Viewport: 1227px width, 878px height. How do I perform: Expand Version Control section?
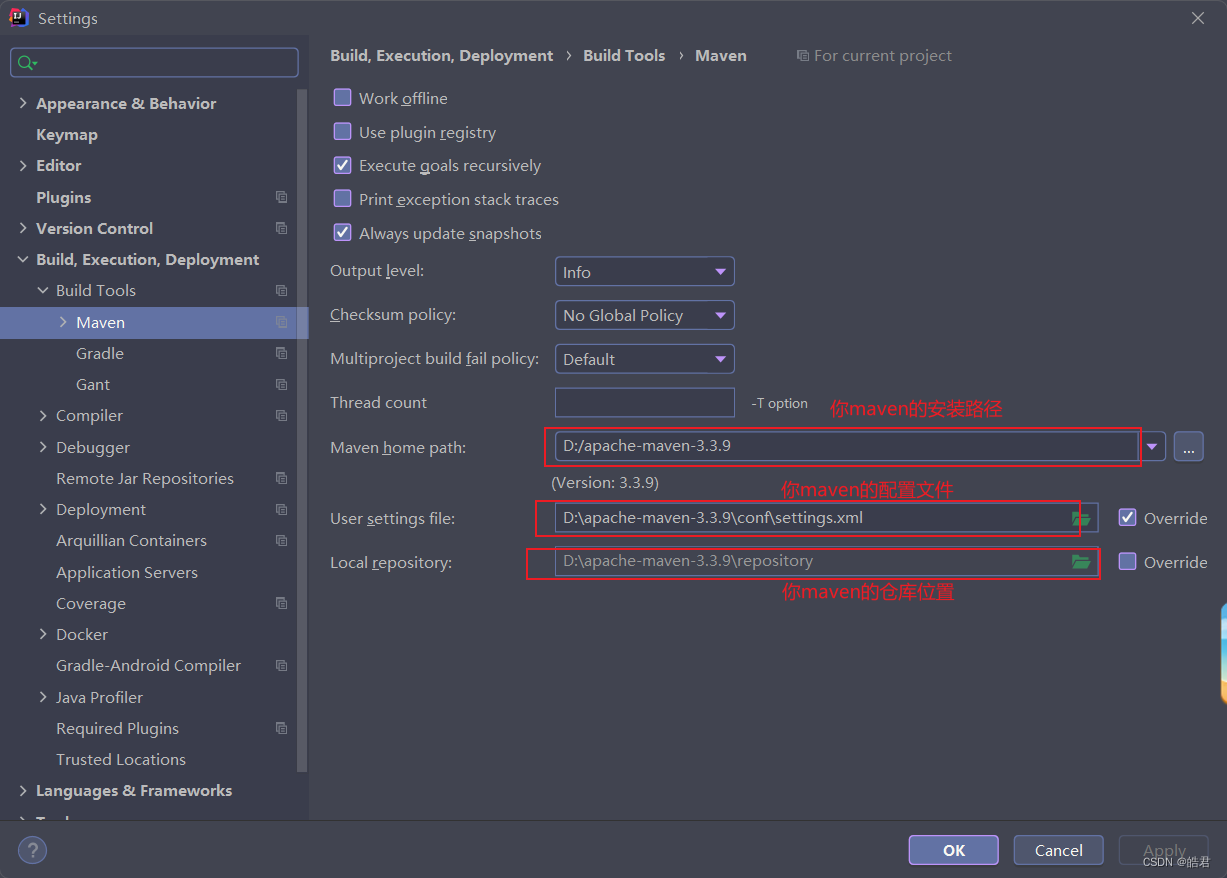coord(23,228)
